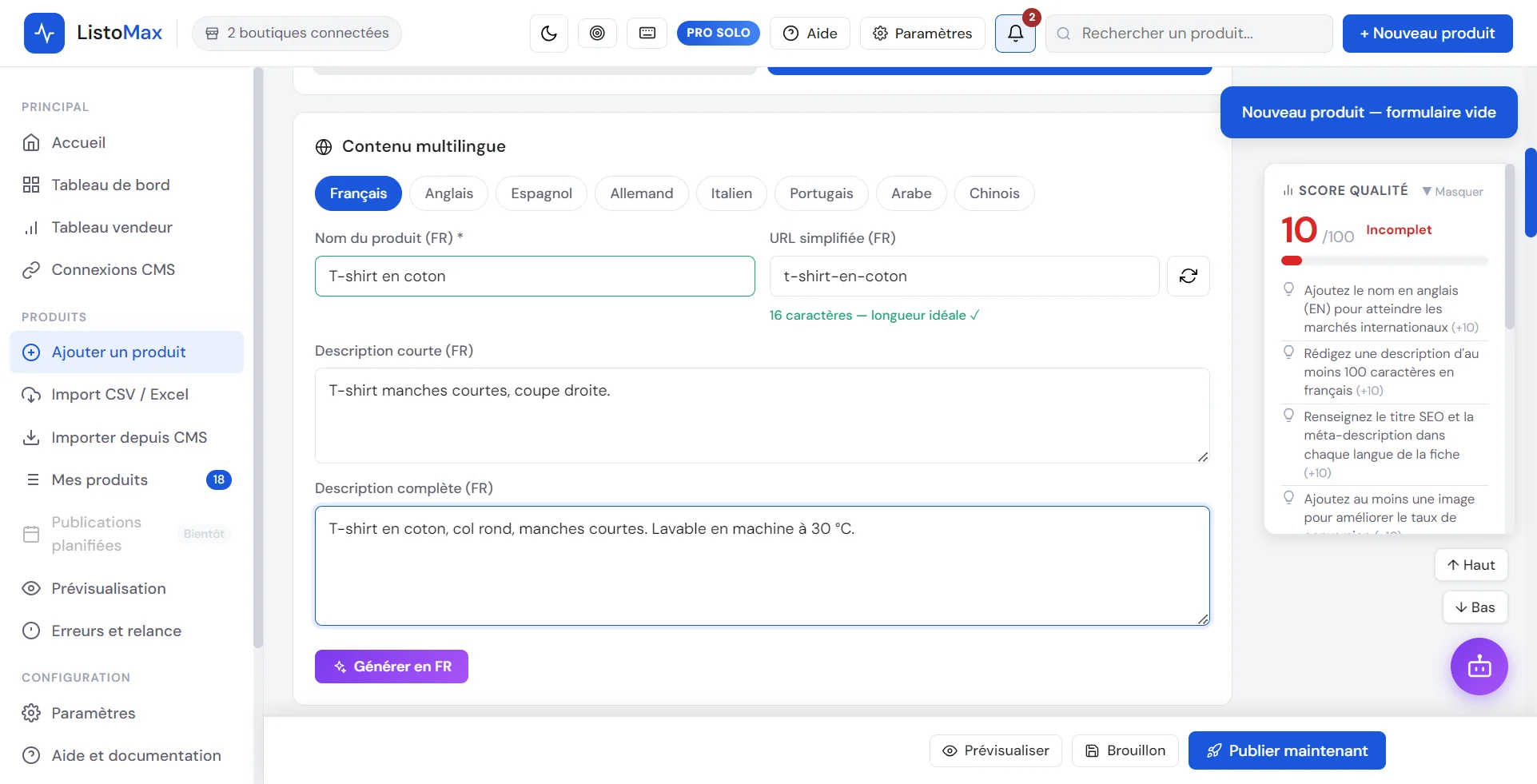The width and height of the screenshot is (1537, 784).
Task: Open Tableau vendeur page
Action: (x=126, y=227)
